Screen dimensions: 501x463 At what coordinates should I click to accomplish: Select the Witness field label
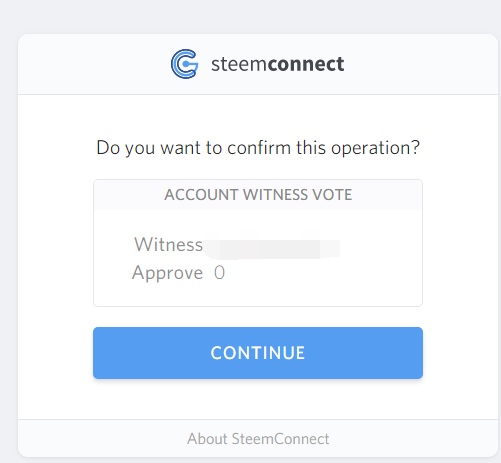(168, 244)
